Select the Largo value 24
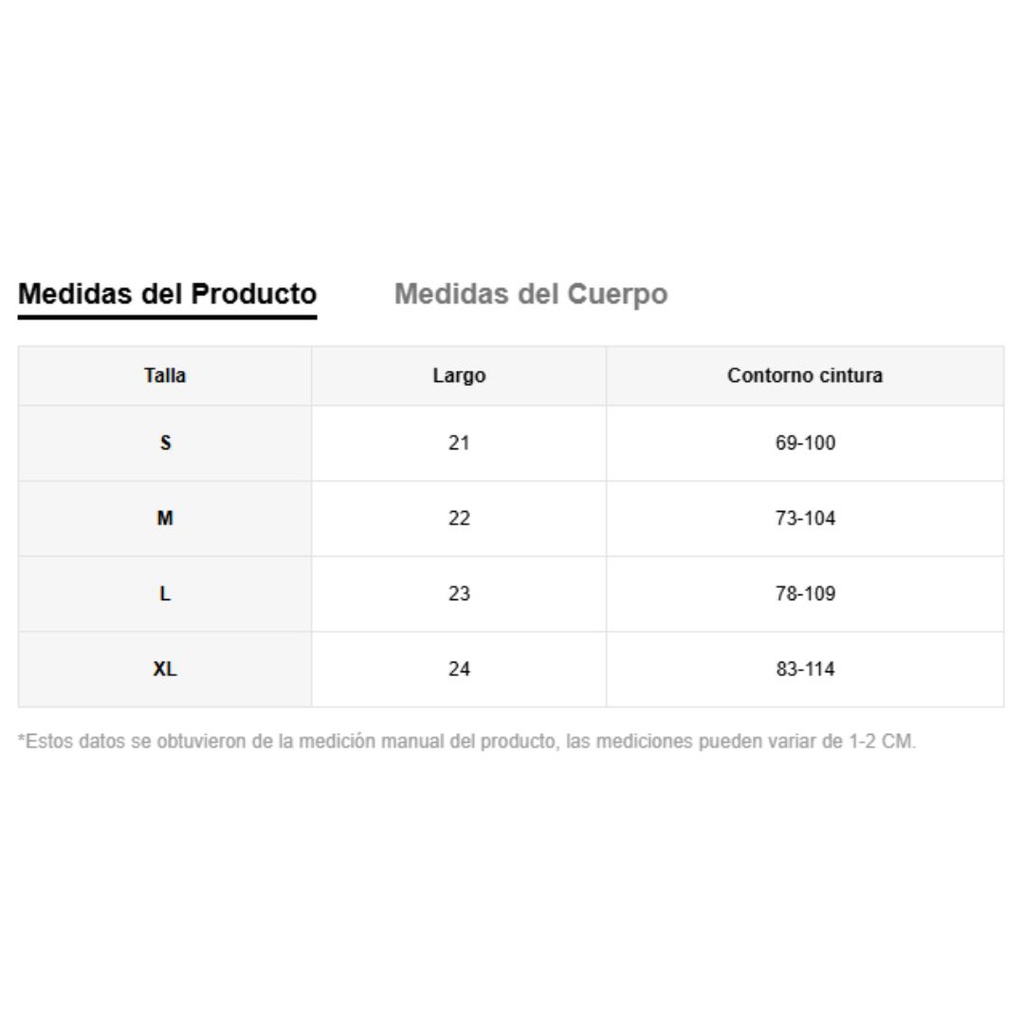Viewport: 1024px width, 1024px height. (459, 669)
